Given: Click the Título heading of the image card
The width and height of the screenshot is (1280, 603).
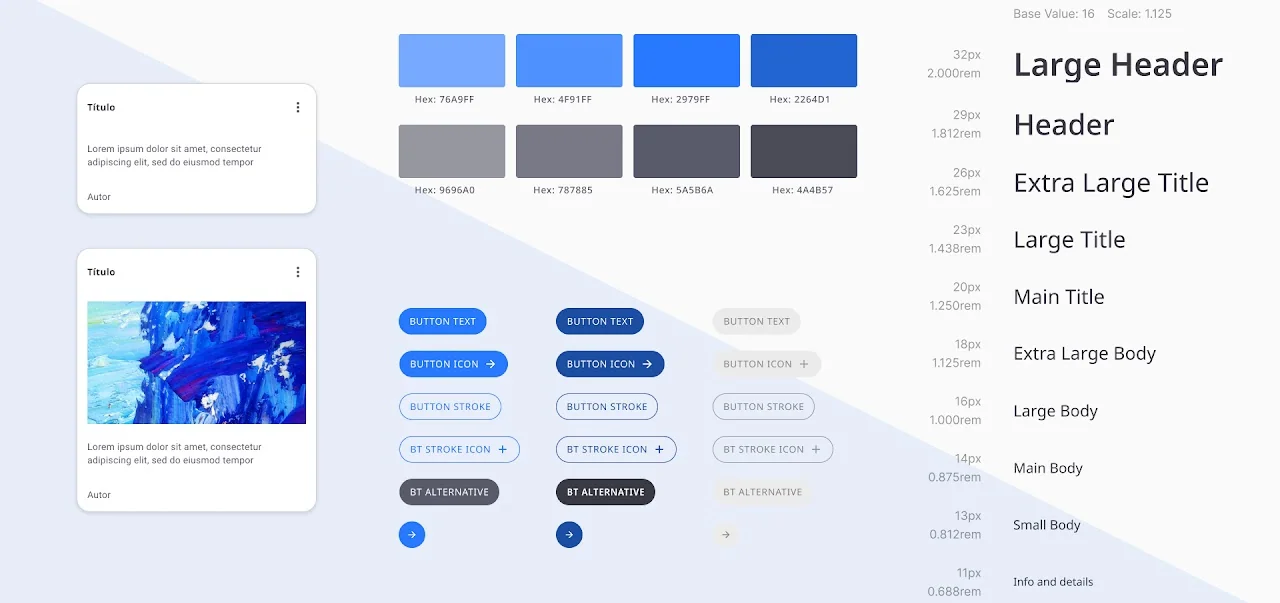Looking at the screenshot, I should click(x=101, y=272).
